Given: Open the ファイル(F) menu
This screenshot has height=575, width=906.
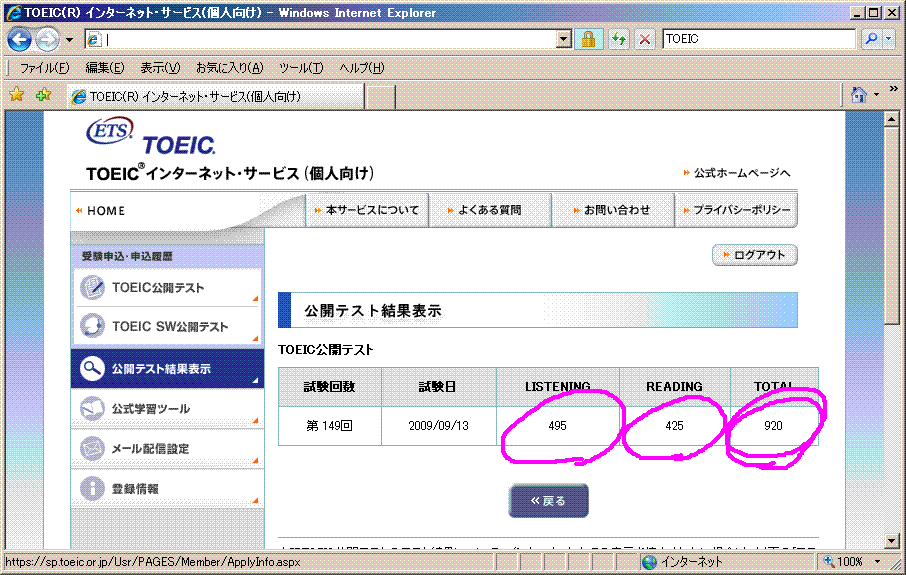Looking at the screenshot, I should [x=44, y=68].
